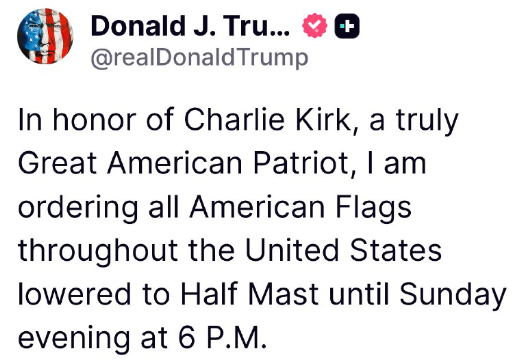
Task: Click the dark plus badge icon
Action: tap(347, 26)
